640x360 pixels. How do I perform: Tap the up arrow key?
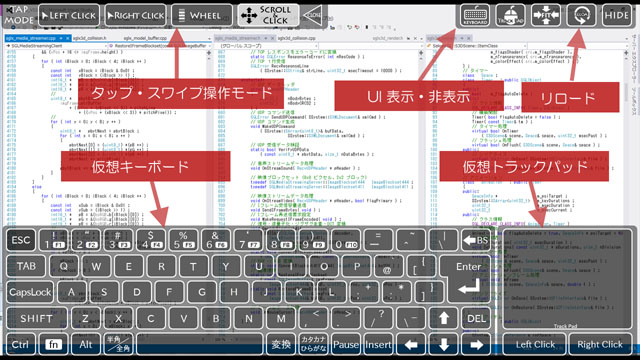point(444,318)
